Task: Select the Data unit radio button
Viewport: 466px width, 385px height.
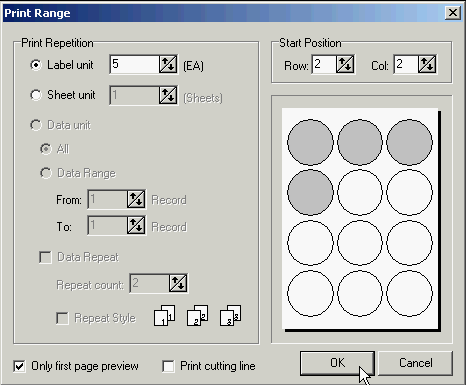Action: (36, 125)
